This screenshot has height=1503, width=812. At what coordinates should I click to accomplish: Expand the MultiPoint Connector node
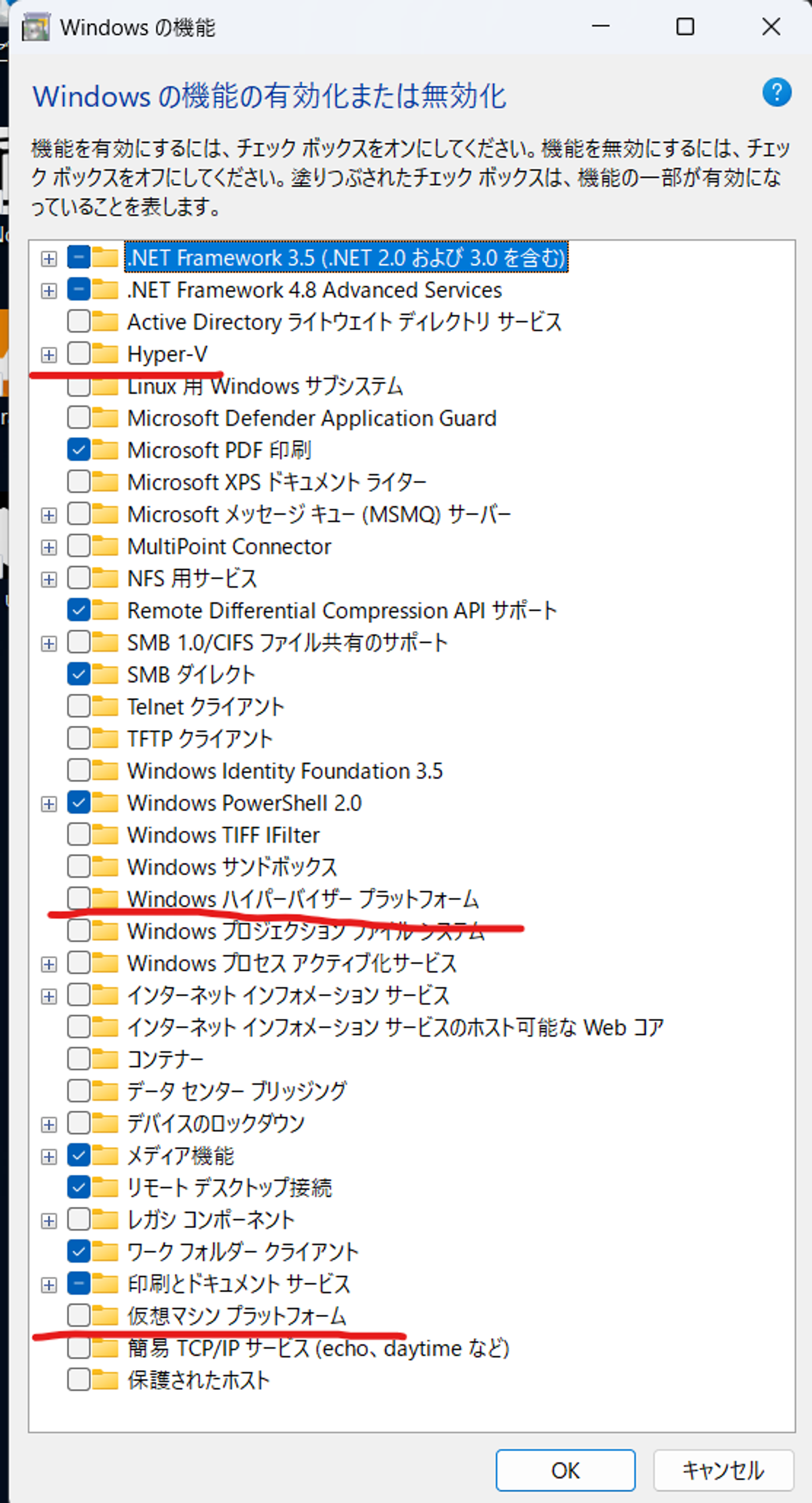pos(49,547)
